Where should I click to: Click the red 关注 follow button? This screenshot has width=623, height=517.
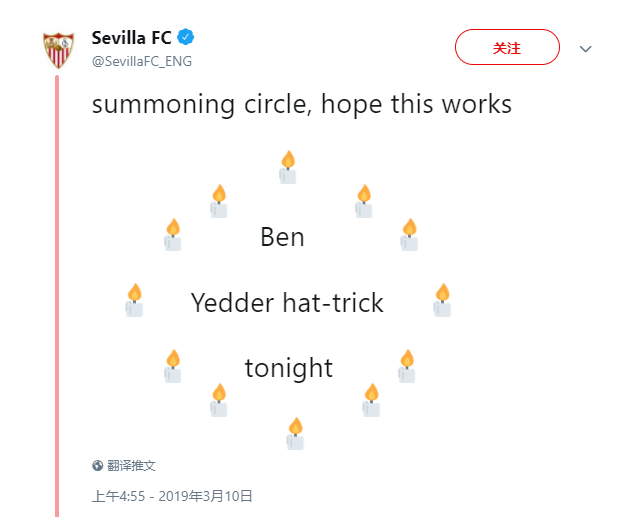pos(507,47)
